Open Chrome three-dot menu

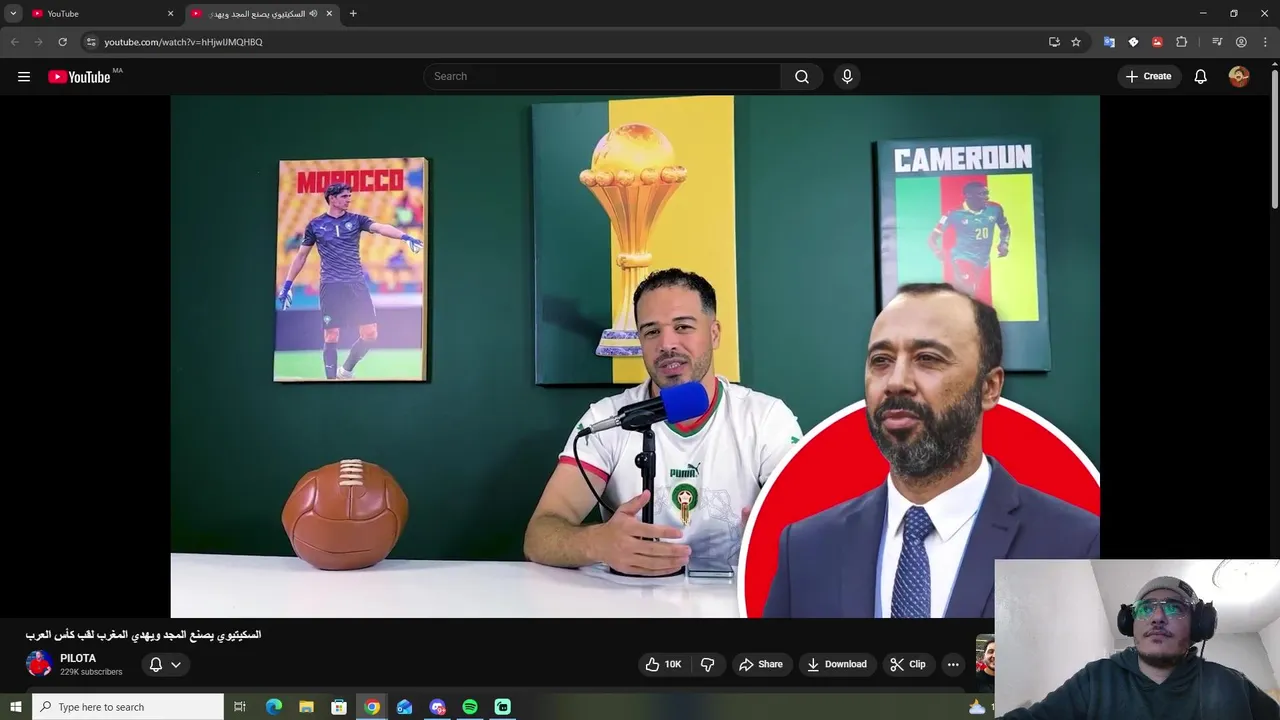[x=1266, y=42]
